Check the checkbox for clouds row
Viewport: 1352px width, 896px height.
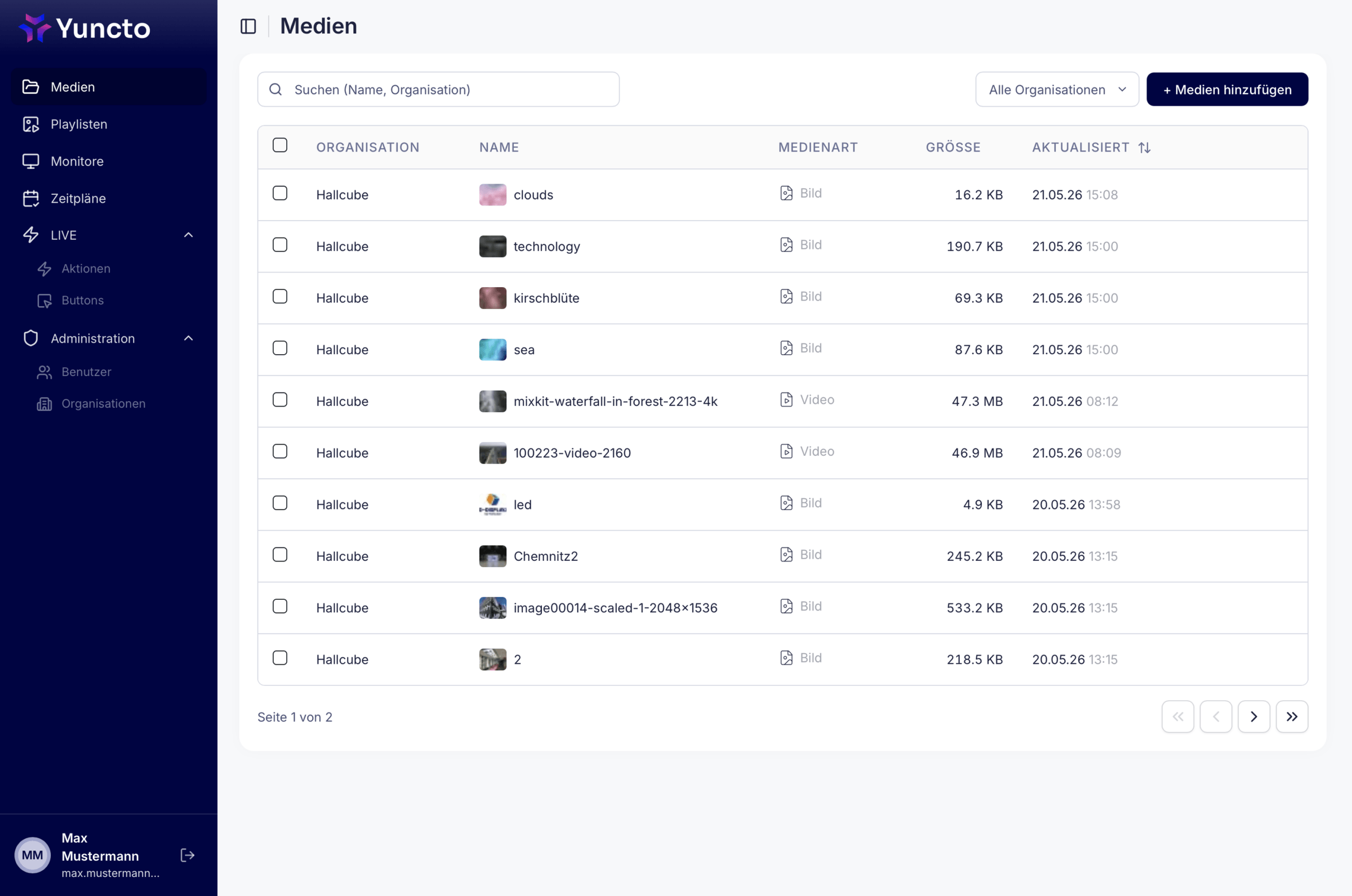(280, 193)
